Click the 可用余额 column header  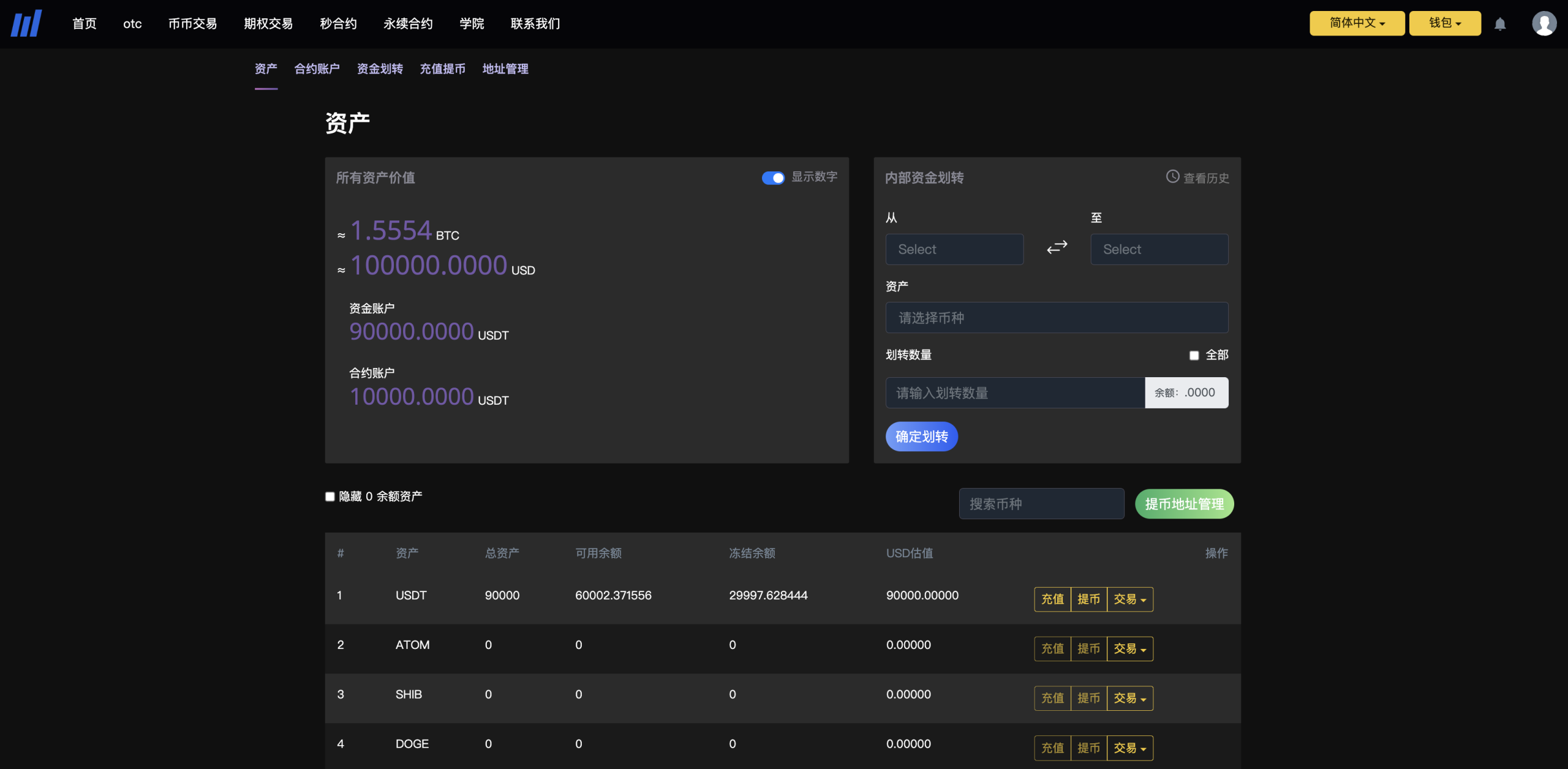[x=598, y=553]
